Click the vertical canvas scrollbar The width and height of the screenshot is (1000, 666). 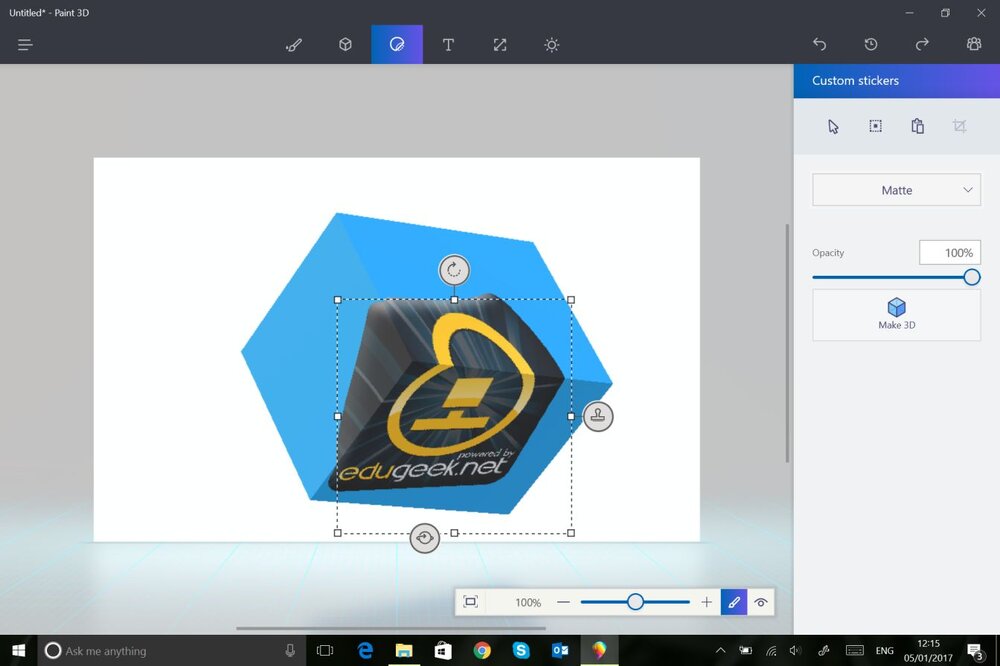coord(788,343)
